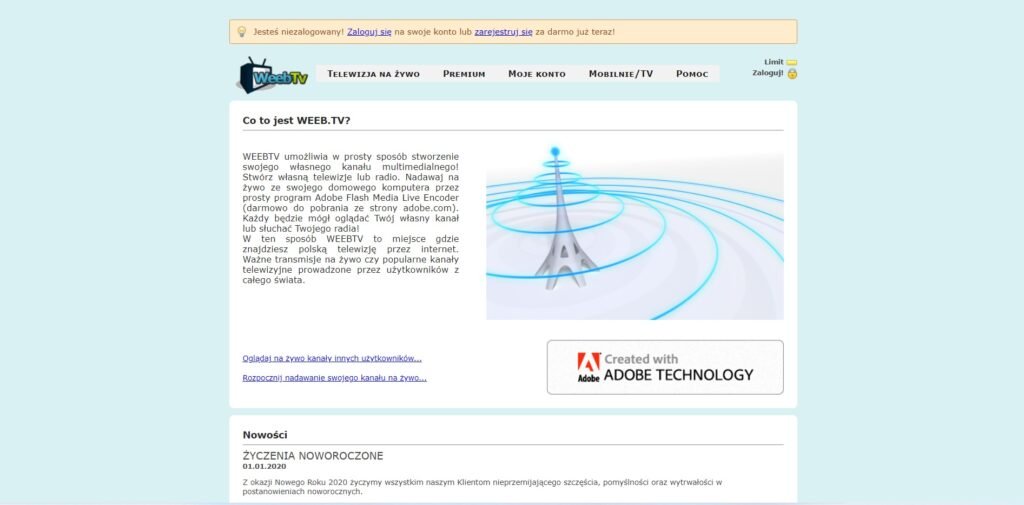Click the 01.01.2020 news date

pyautogui.click(x=264, y=466)
